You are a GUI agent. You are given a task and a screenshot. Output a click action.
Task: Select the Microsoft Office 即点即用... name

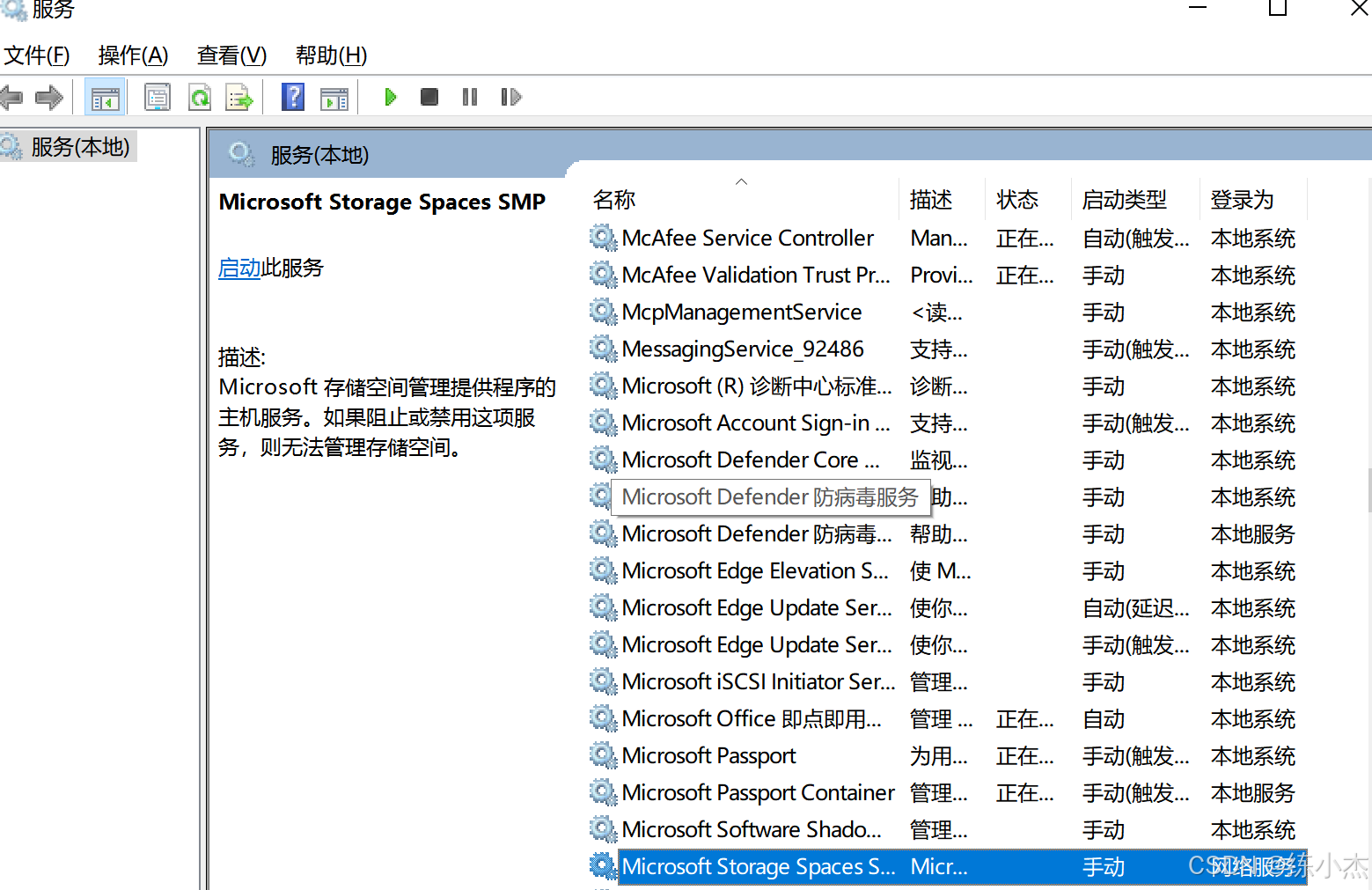(752, 719)
